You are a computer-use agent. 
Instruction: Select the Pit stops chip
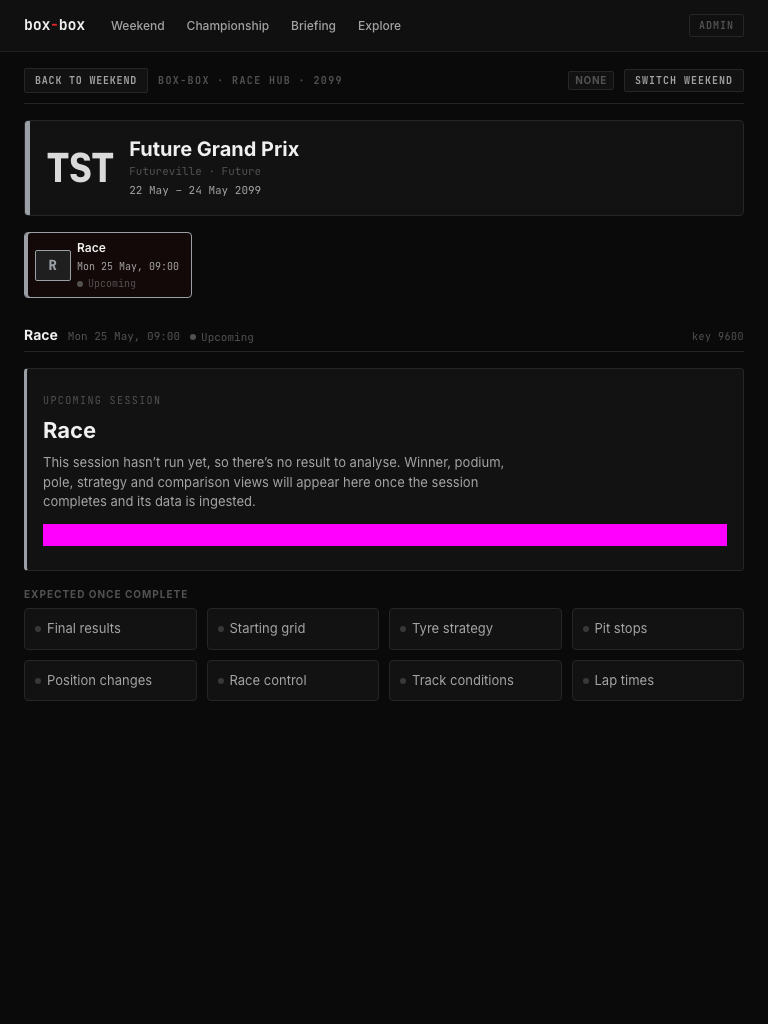pos(658,629)
